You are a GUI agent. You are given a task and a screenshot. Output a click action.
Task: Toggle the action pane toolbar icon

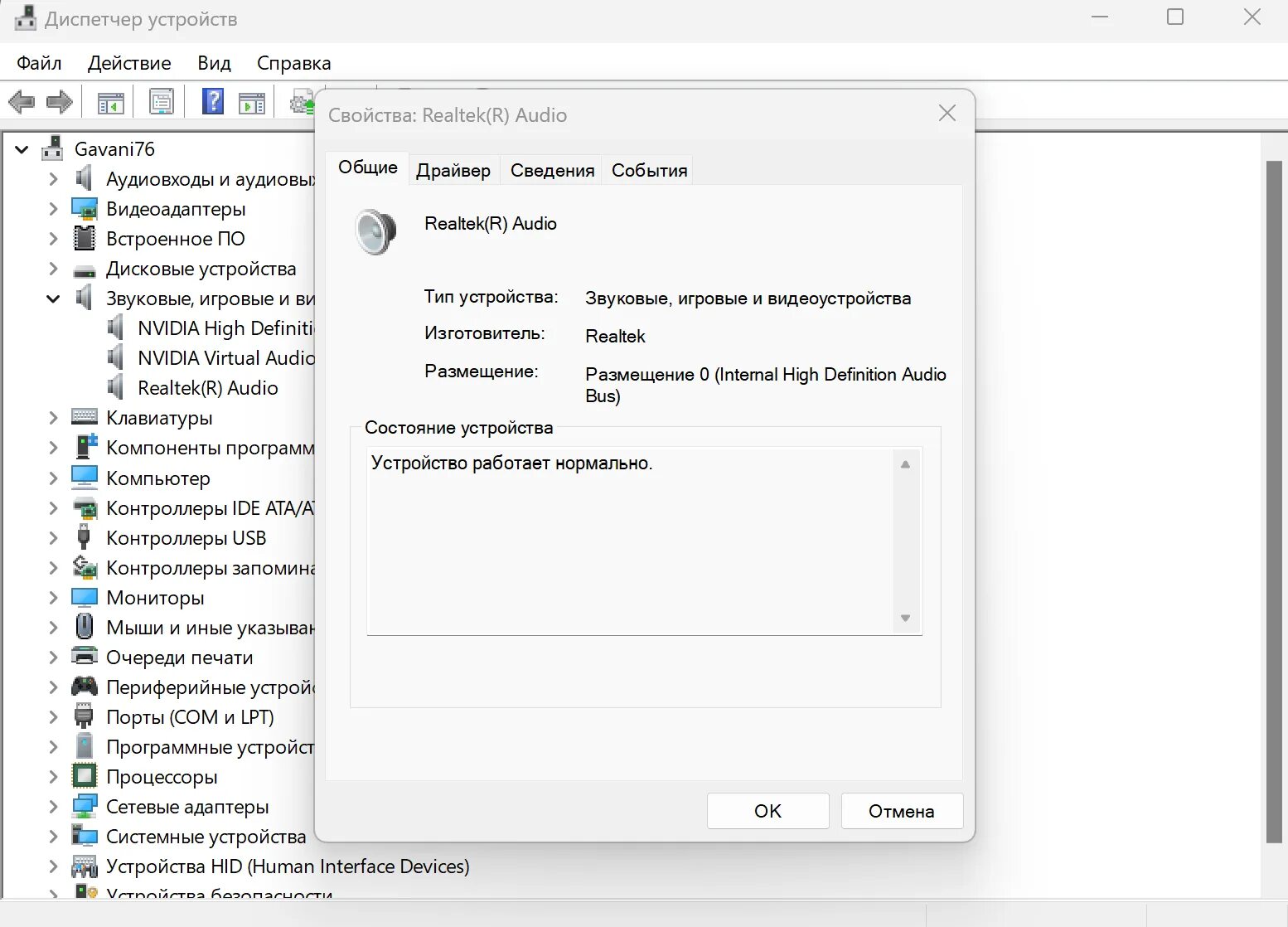[x=252, y=103]
